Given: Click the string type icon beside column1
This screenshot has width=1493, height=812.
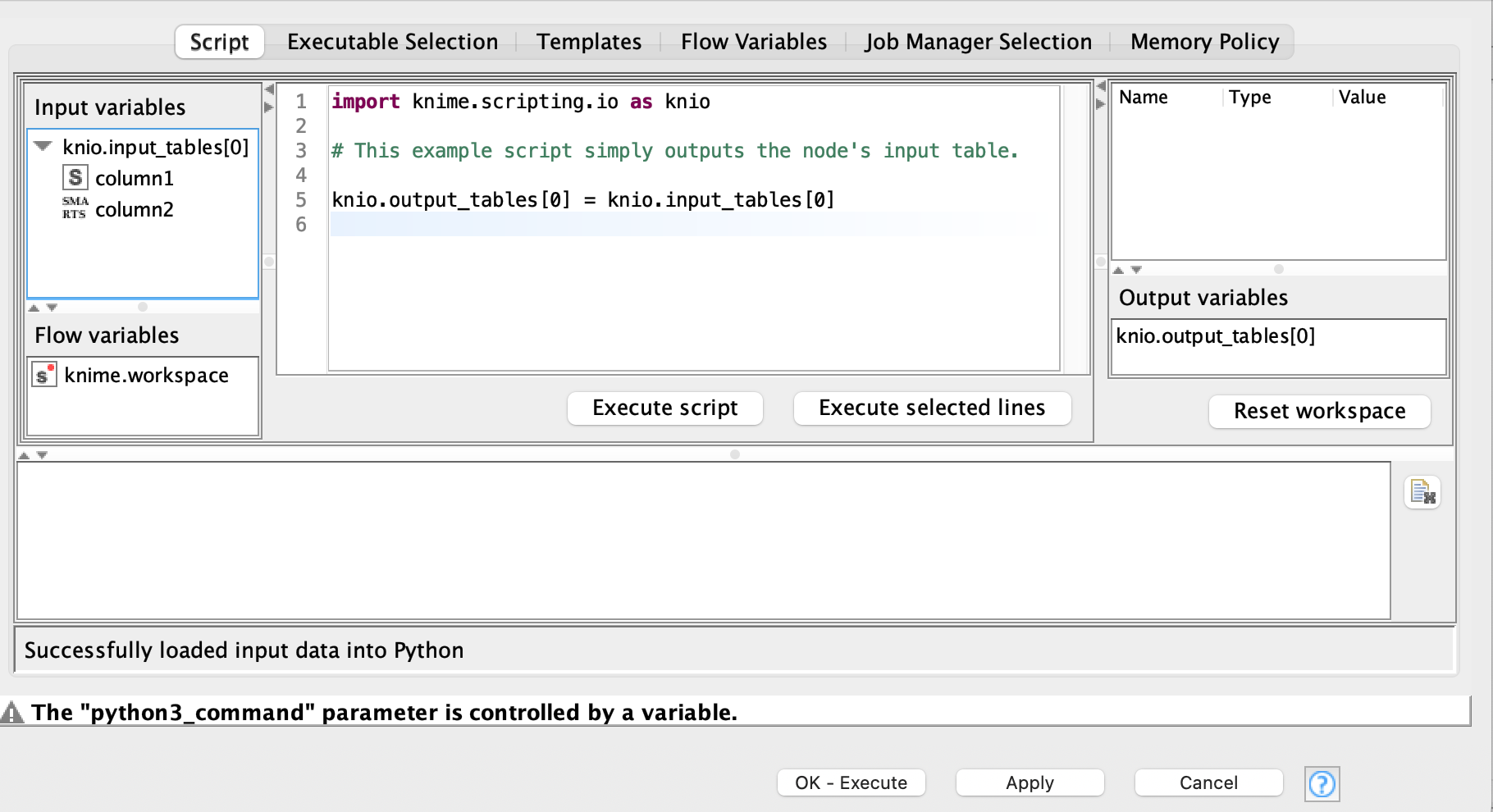Looking at the screenshot, I should 75,176.
